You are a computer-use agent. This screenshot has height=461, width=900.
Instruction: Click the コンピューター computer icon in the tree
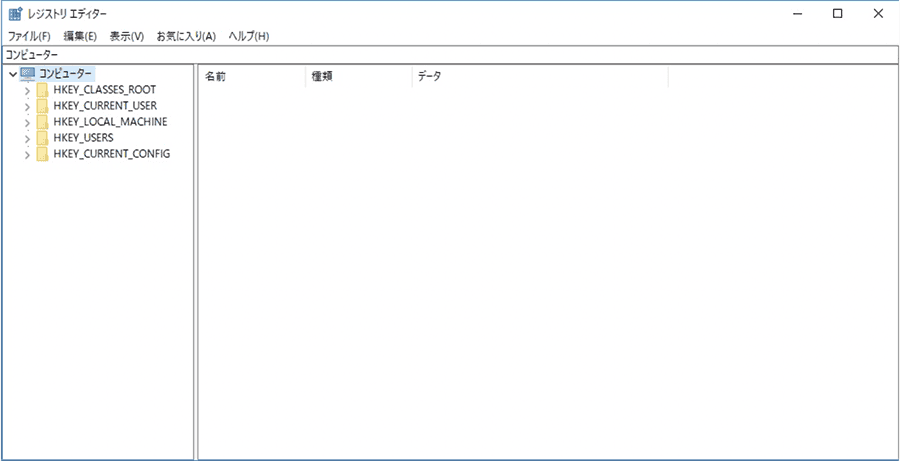(28, 73)
